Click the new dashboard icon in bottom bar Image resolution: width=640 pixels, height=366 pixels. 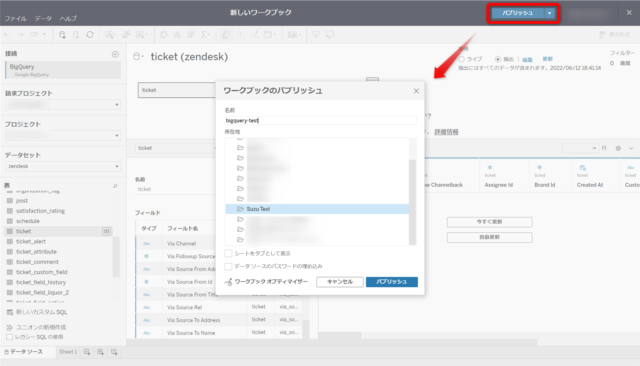(x=100, y=352)
